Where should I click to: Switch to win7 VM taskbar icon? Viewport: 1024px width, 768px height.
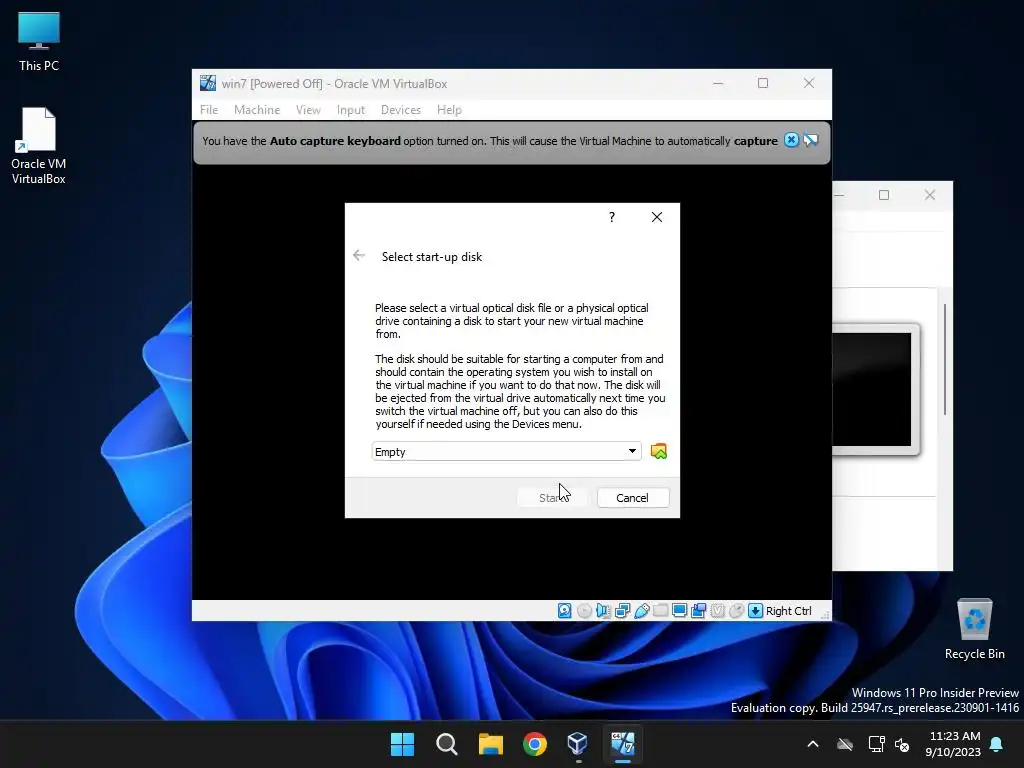point(622,744)
